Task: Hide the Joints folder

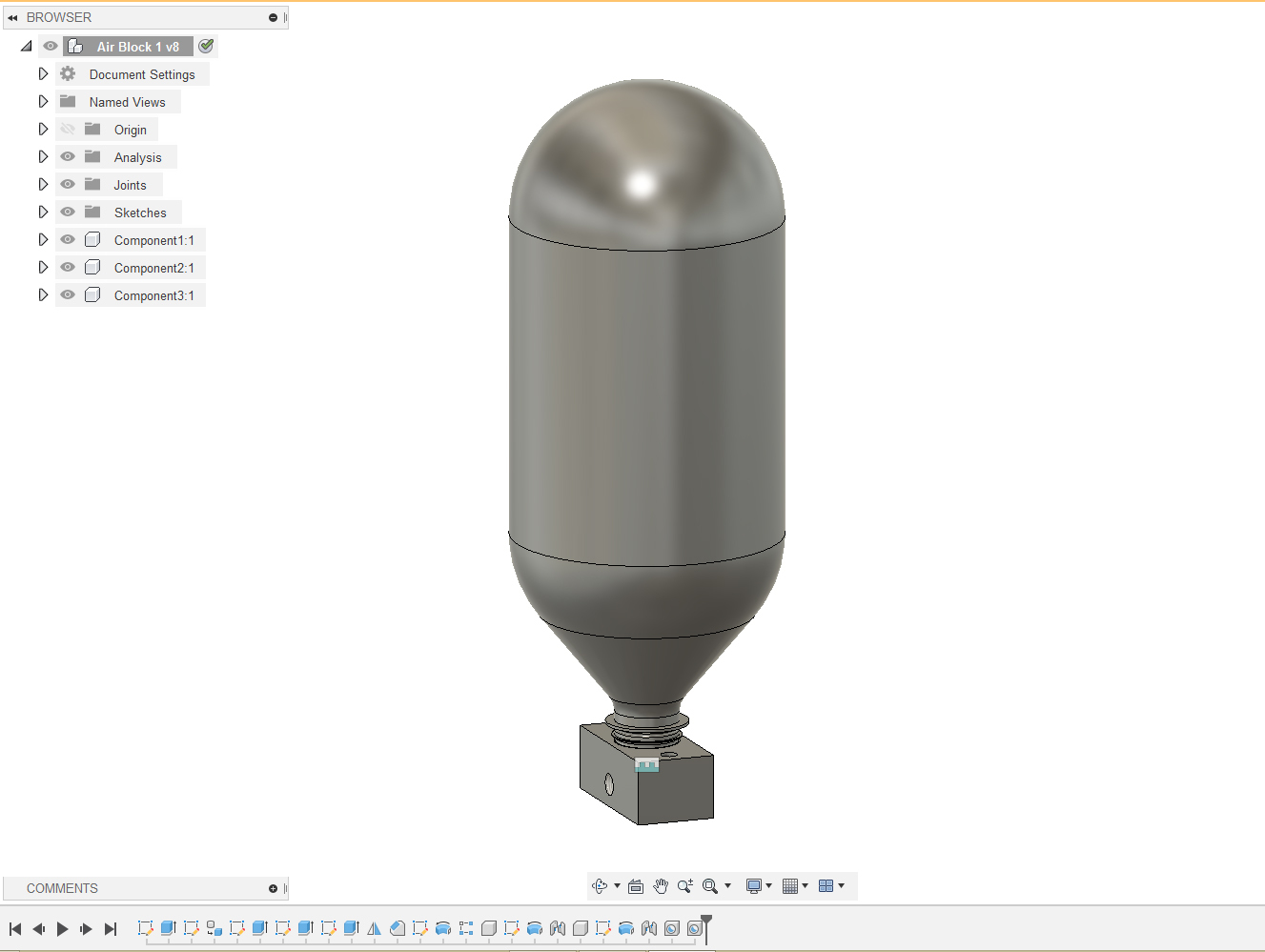Action: (x=68, y=185)
